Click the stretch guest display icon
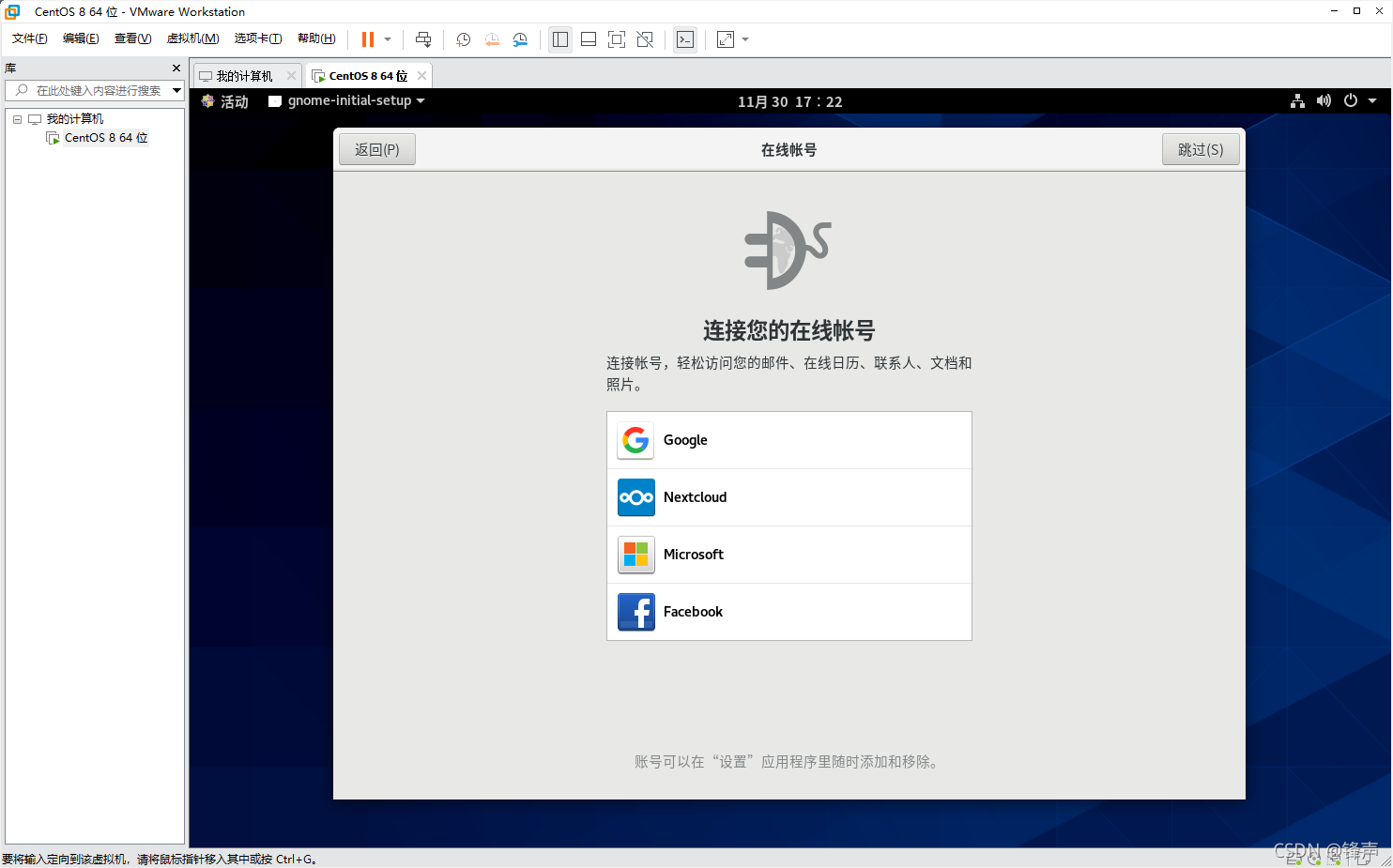This screenshot has height=868, width=1393. tap(726, 39)
